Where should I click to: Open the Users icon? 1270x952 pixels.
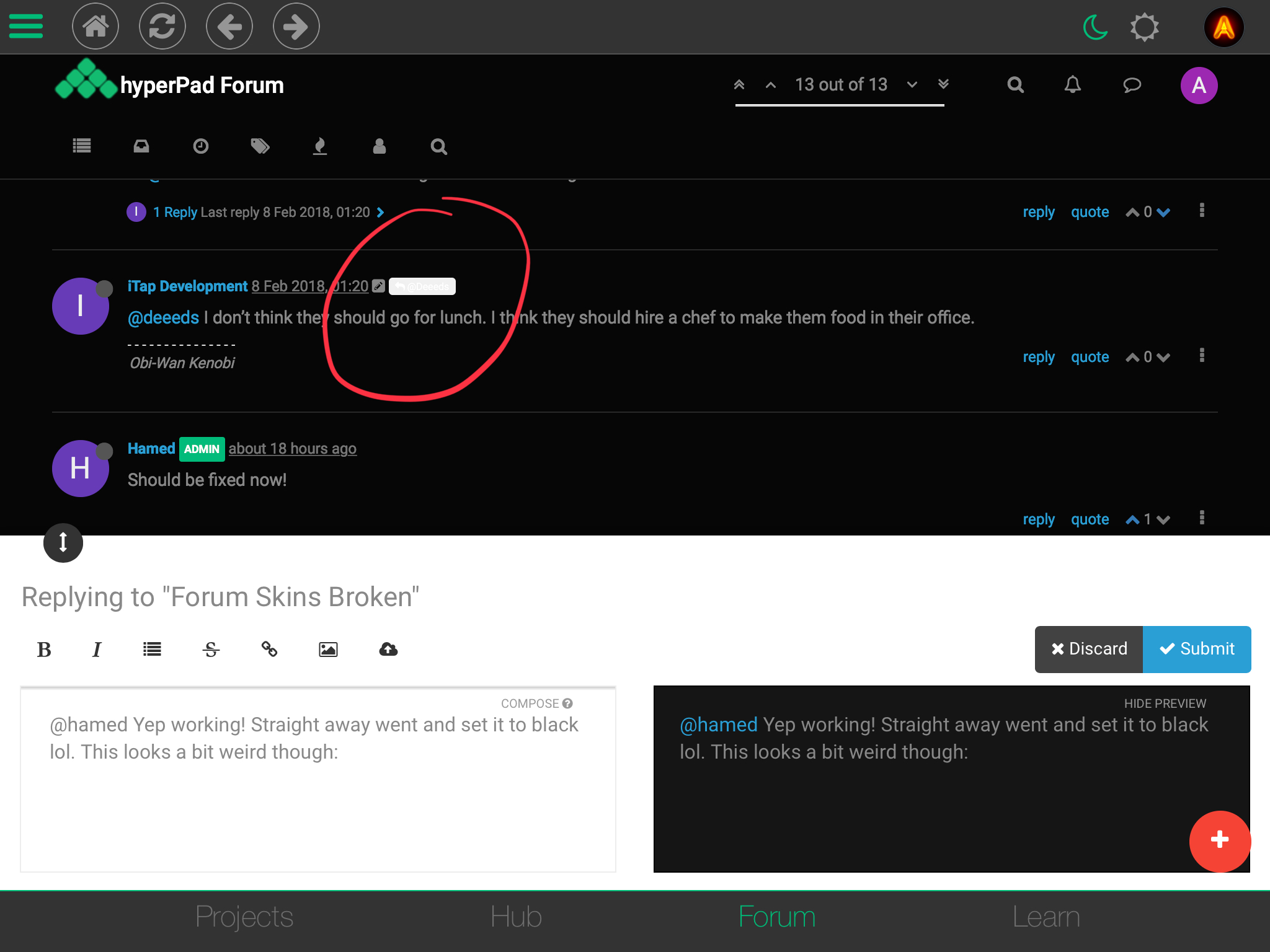tap(379, 146)
